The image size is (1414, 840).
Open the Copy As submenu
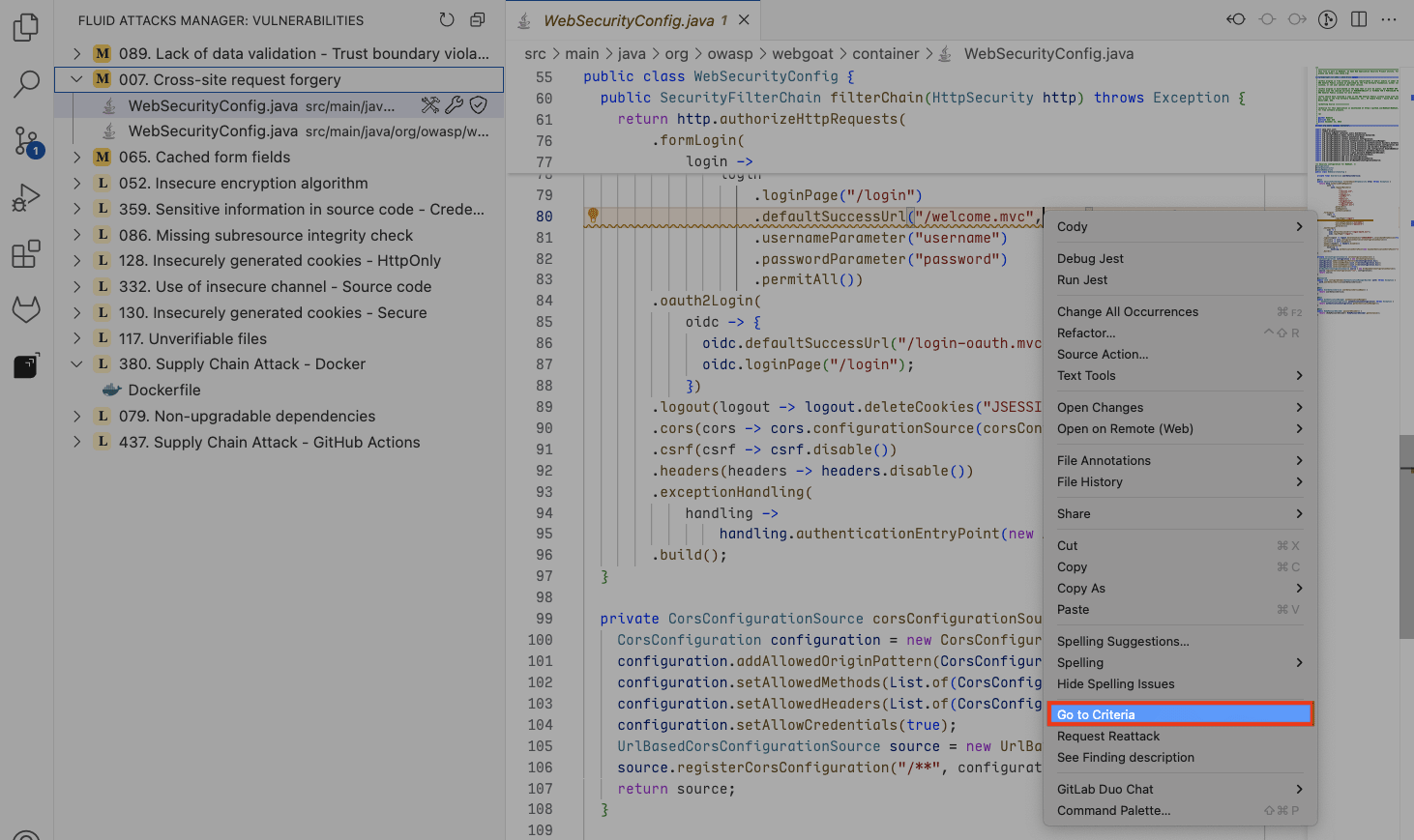click(x=1180, y=588)
